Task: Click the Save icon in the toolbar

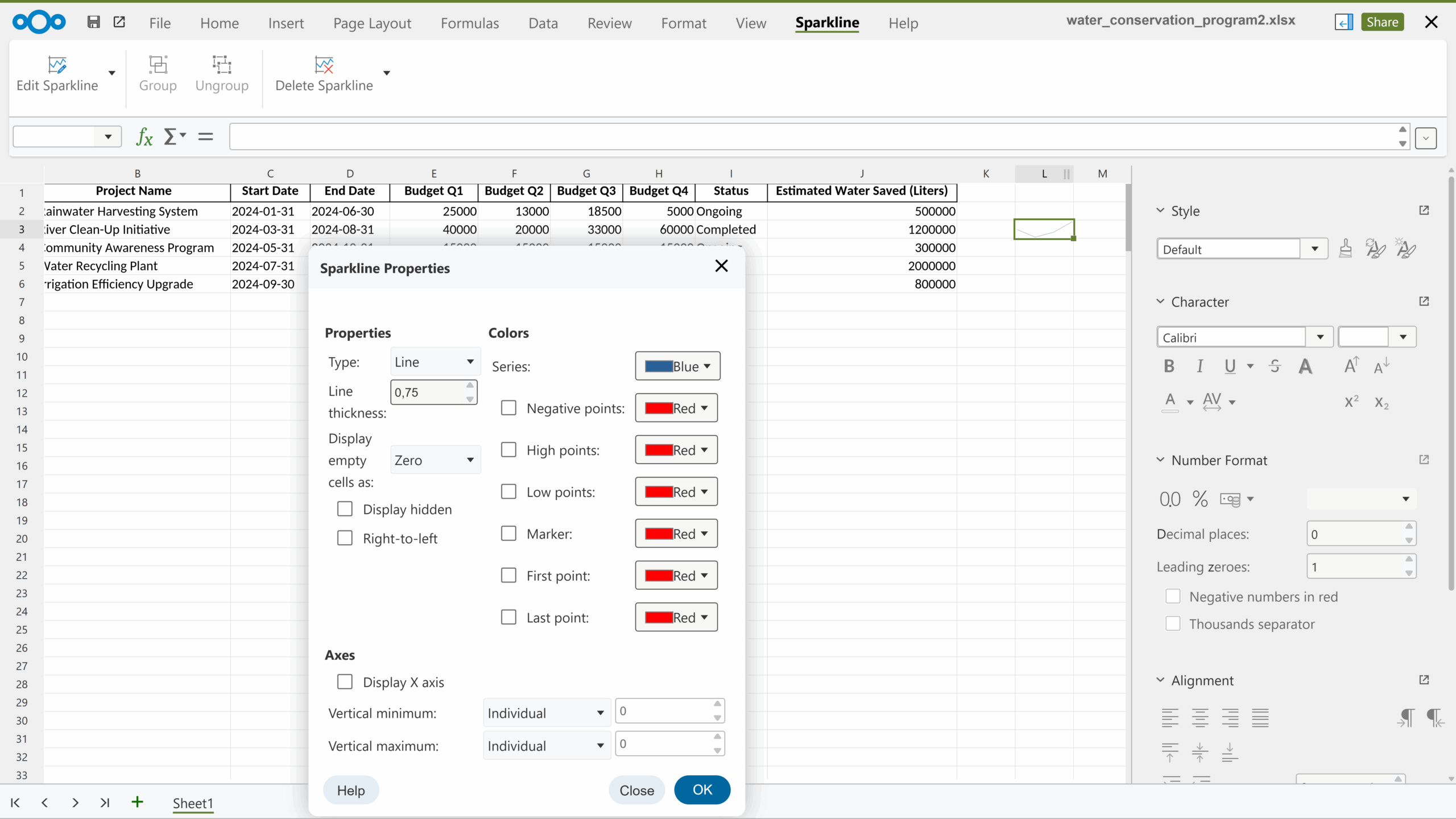Action: point(94,22)
